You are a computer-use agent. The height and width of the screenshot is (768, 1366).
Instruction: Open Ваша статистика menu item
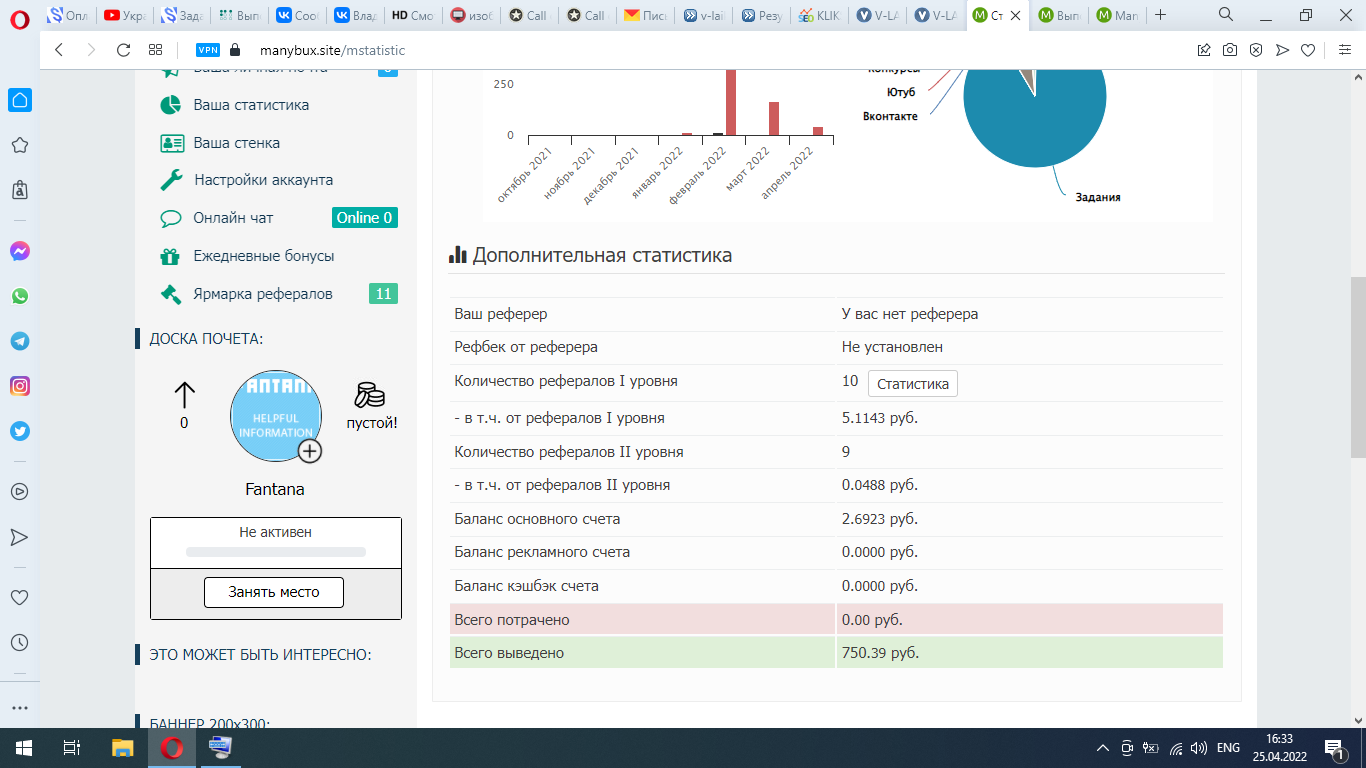click(250, 105)
